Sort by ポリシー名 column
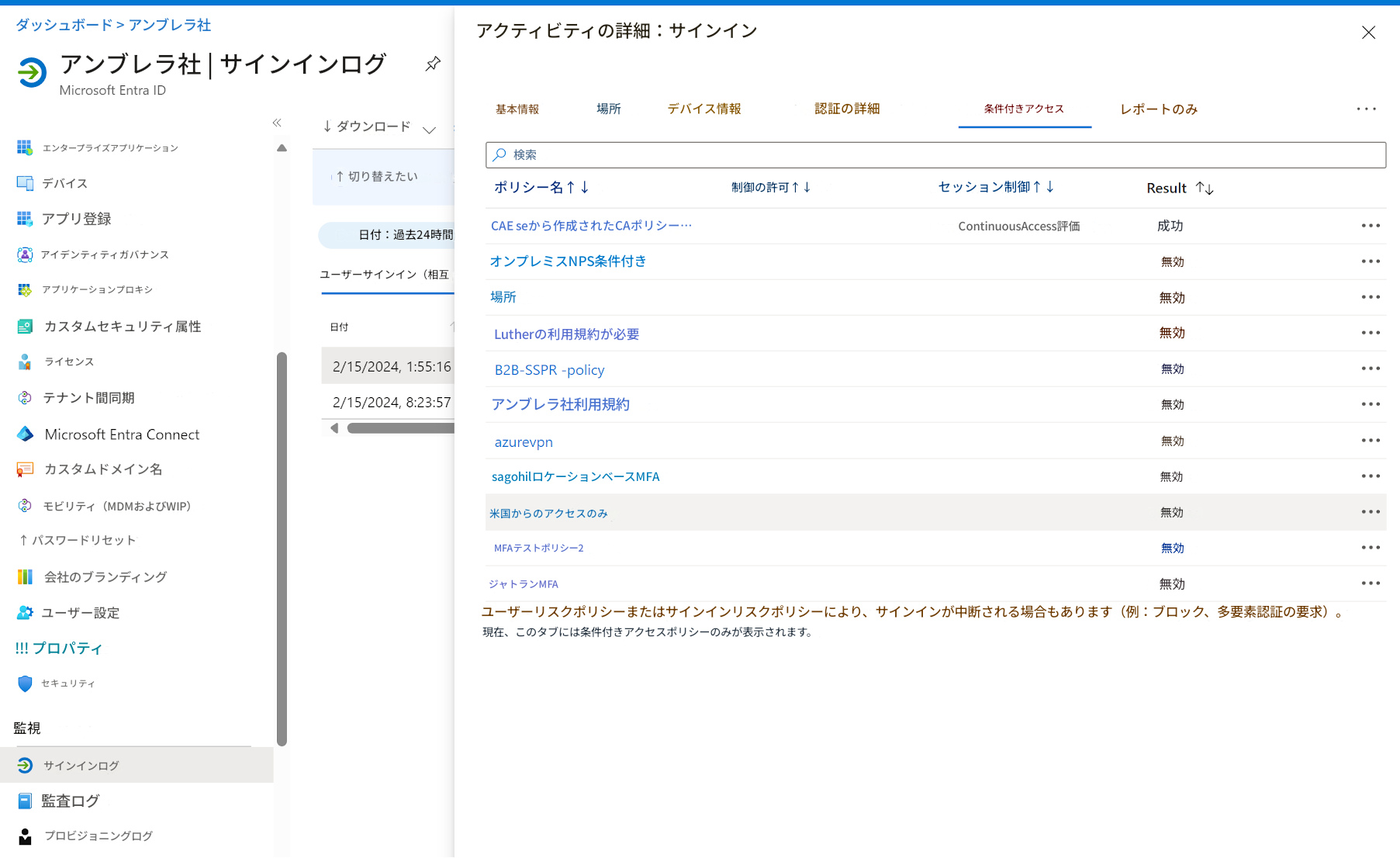Image resolution: width=1400 pixels, height=858 pixels. coord(541,187)
